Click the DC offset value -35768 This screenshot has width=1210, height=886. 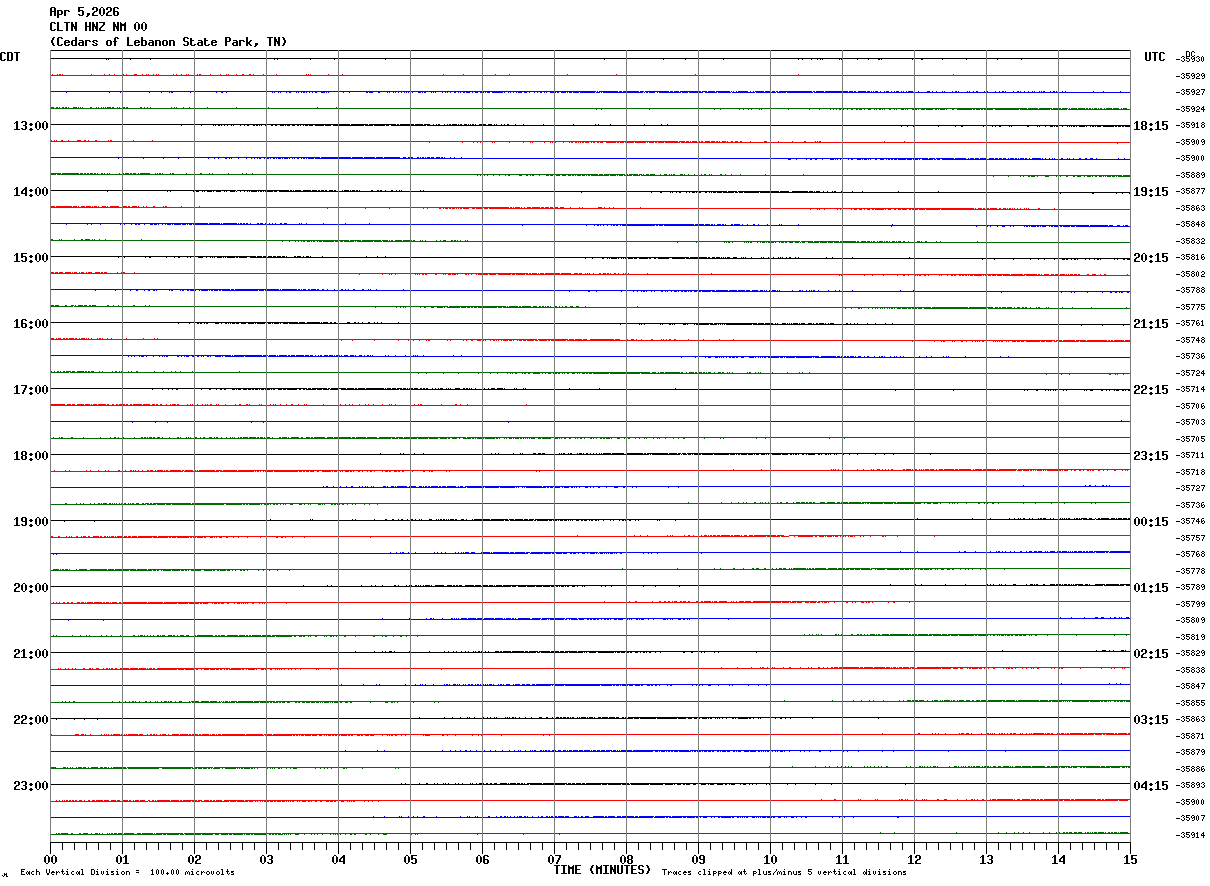coord(1190,554)
